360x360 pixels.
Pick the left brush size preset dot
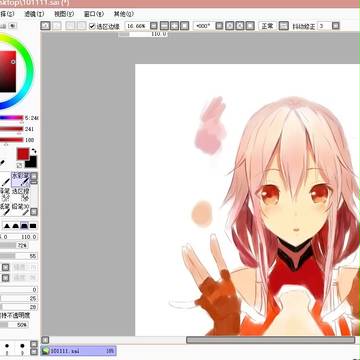click(x=7, y=345)
